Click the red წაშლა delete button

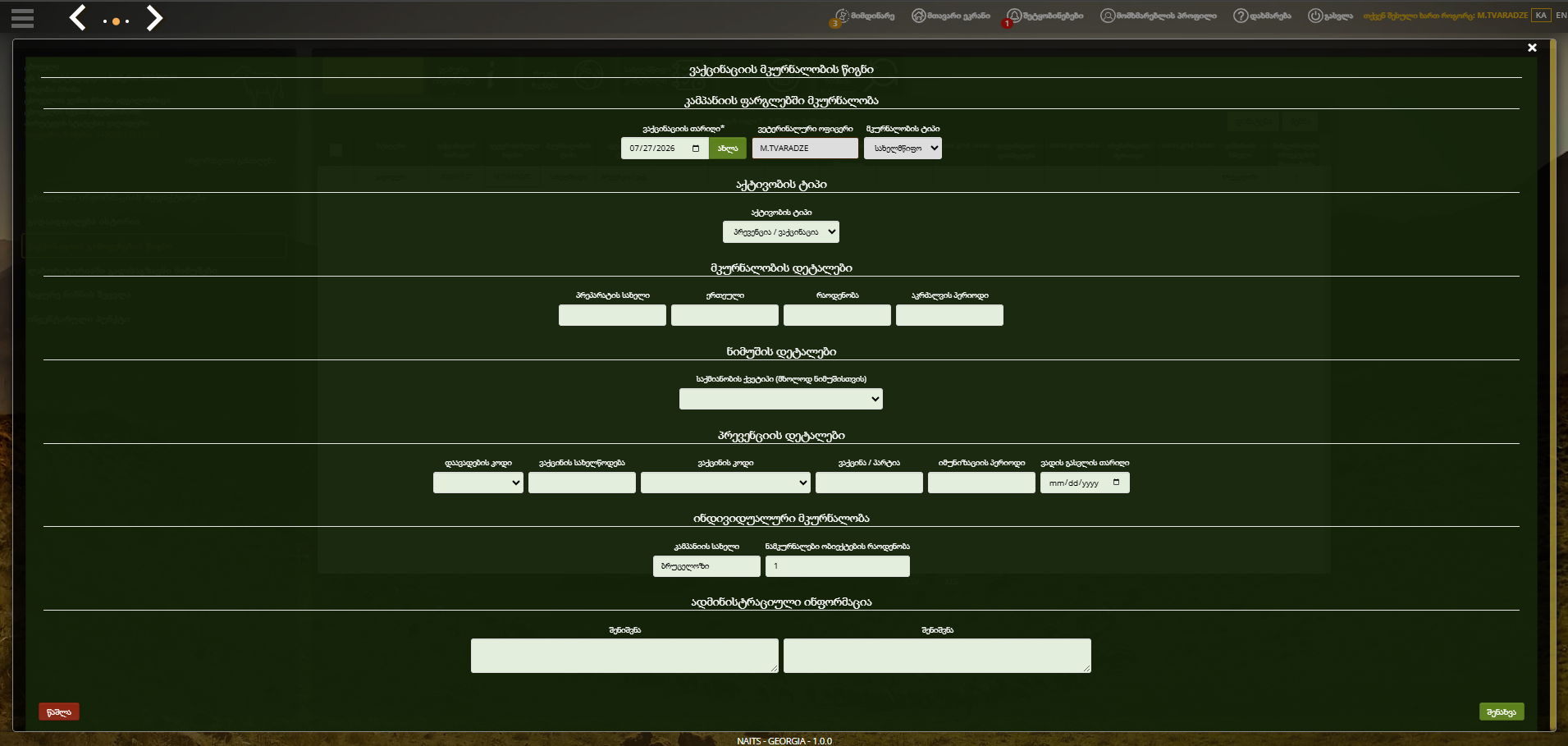59,712
